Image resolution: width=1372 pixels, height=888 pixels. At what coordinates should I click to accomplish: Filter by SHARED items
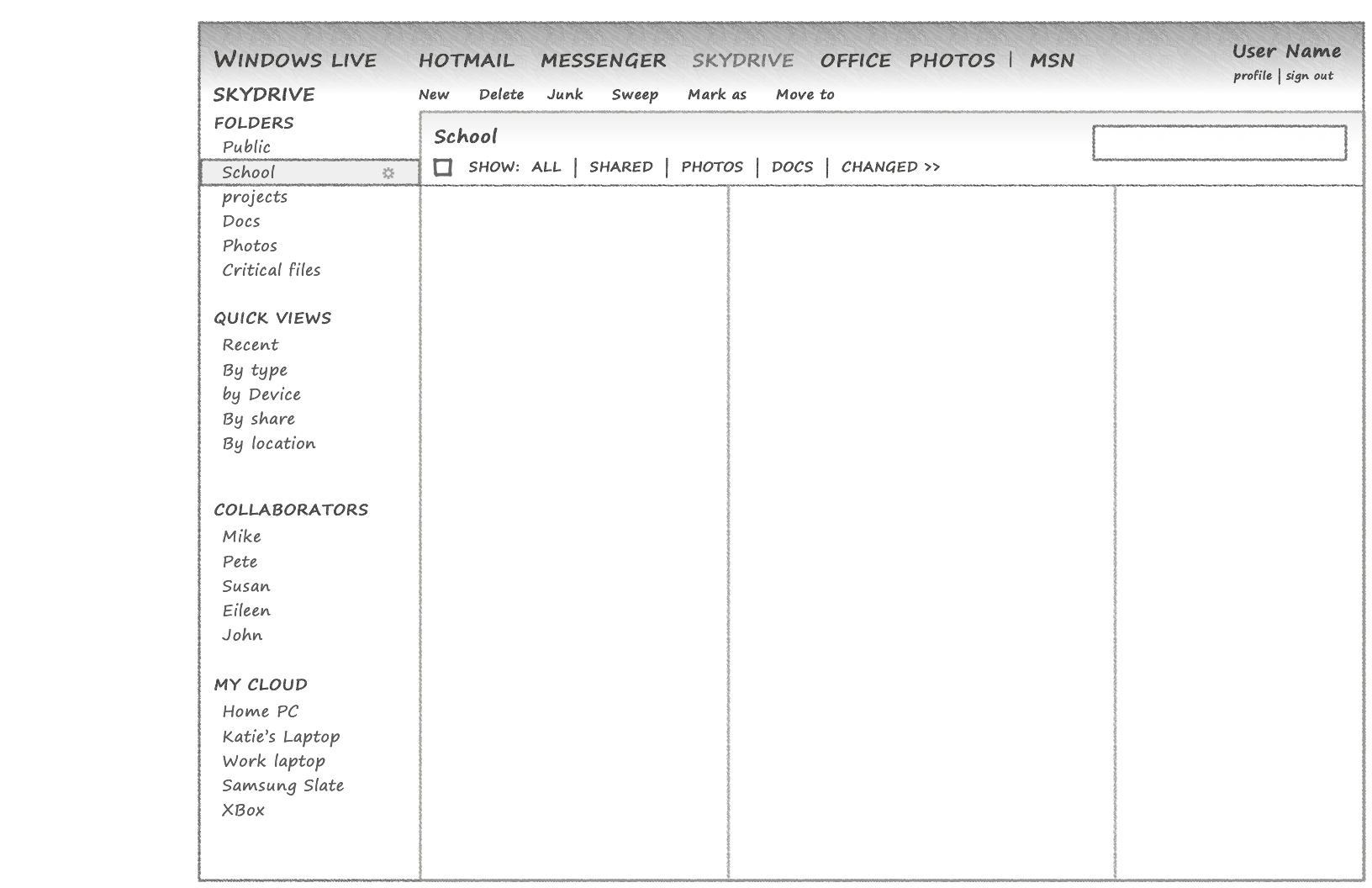(x=620, y=166)
